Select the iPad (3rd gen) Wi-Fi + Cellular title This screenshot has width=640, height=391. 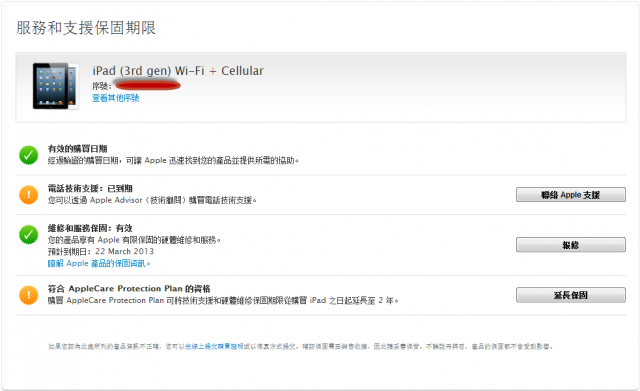click(178, 71)
